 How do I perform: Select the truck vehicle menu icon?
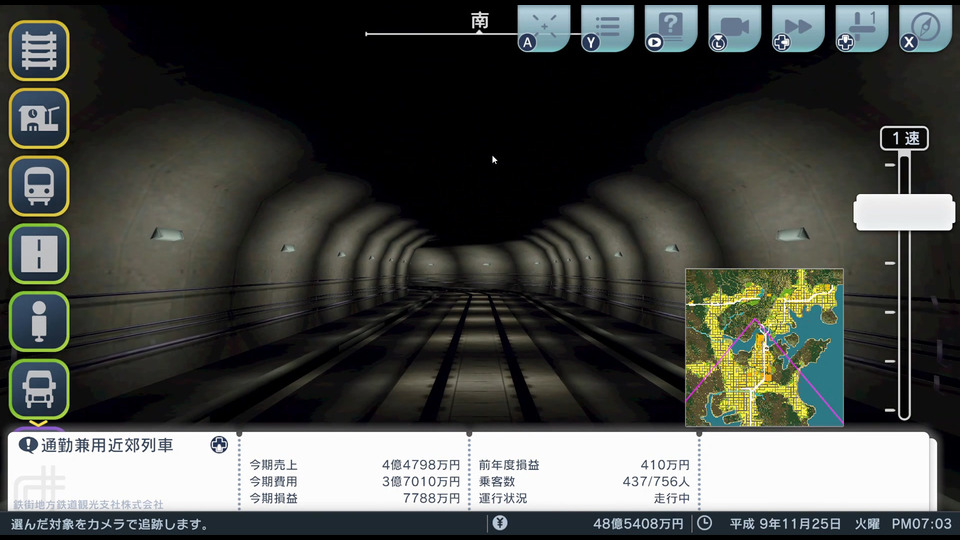click(39, 389)
